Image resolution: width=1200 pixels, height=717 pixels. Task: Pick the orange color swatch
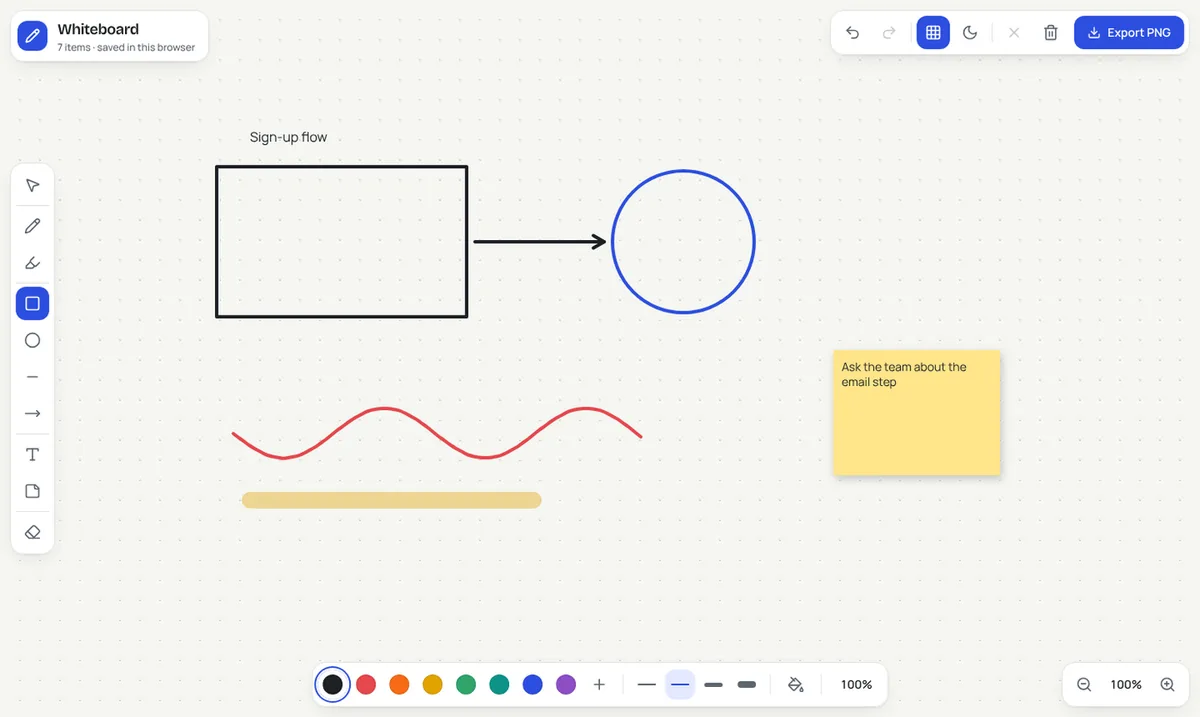click(x=399, y=685)
